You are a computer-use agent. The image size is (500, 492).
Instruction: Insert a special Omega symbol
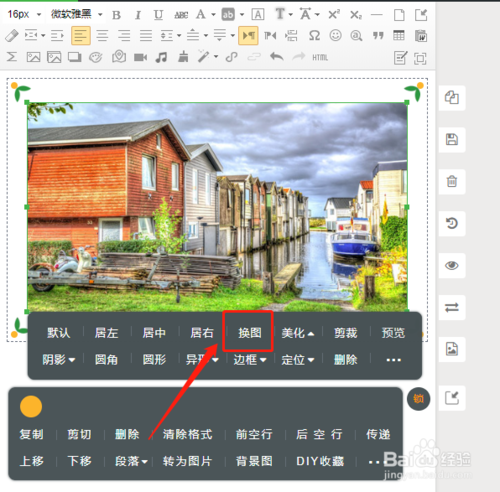point(314,35)
